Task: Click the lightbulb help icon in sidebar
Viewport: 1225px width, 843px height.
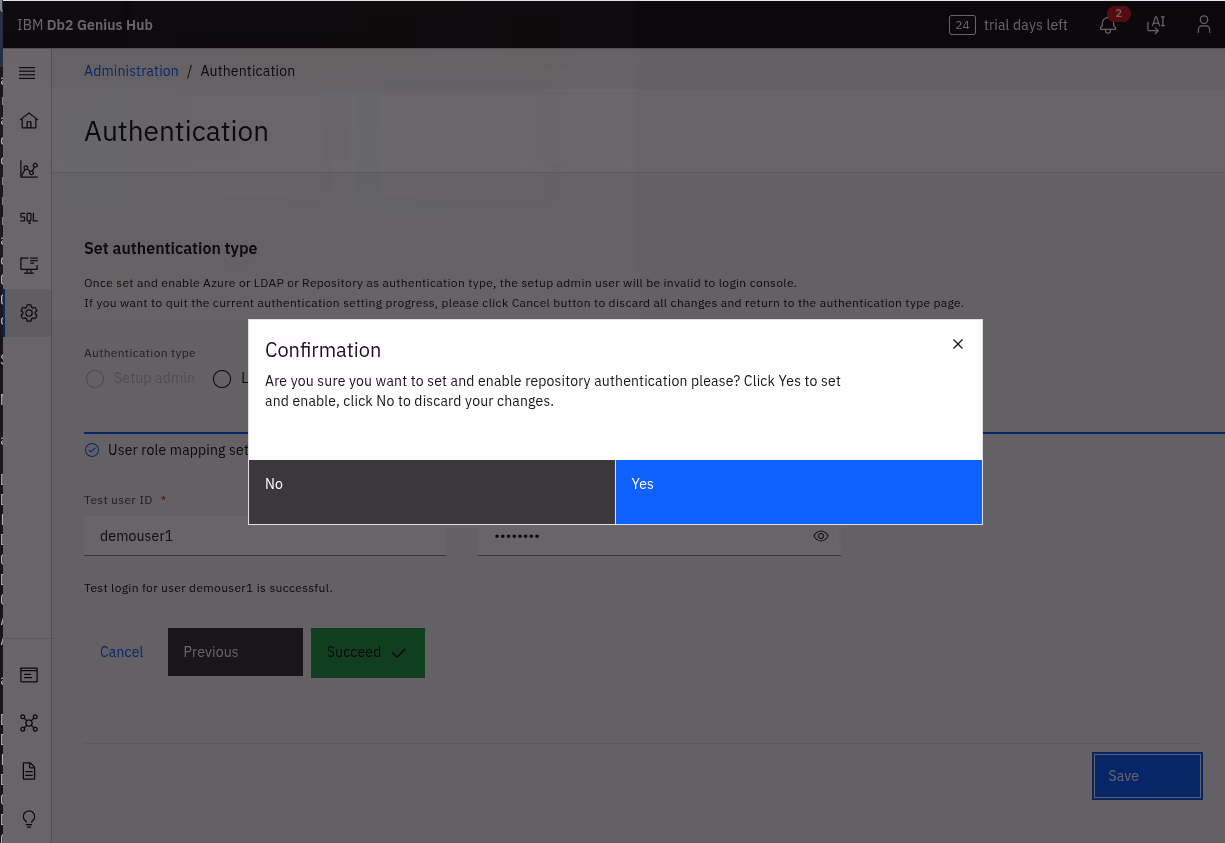Action: (x=28, y=819)
